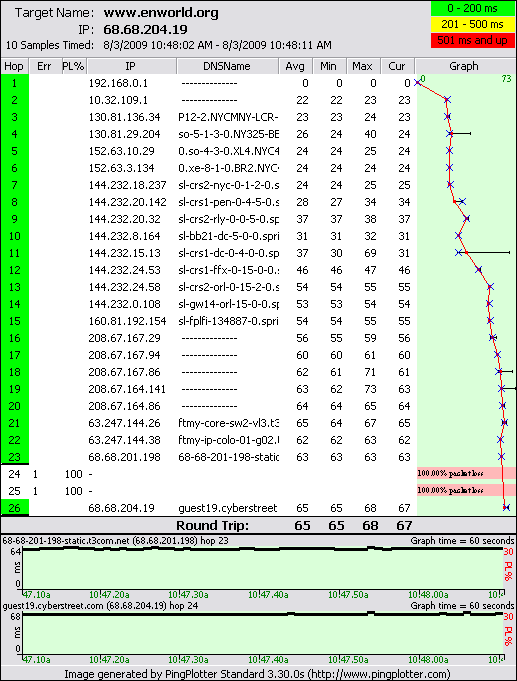The image size is (517, 681).
Task: Click the samples timed date range text
Action: (x=217, y=45)
